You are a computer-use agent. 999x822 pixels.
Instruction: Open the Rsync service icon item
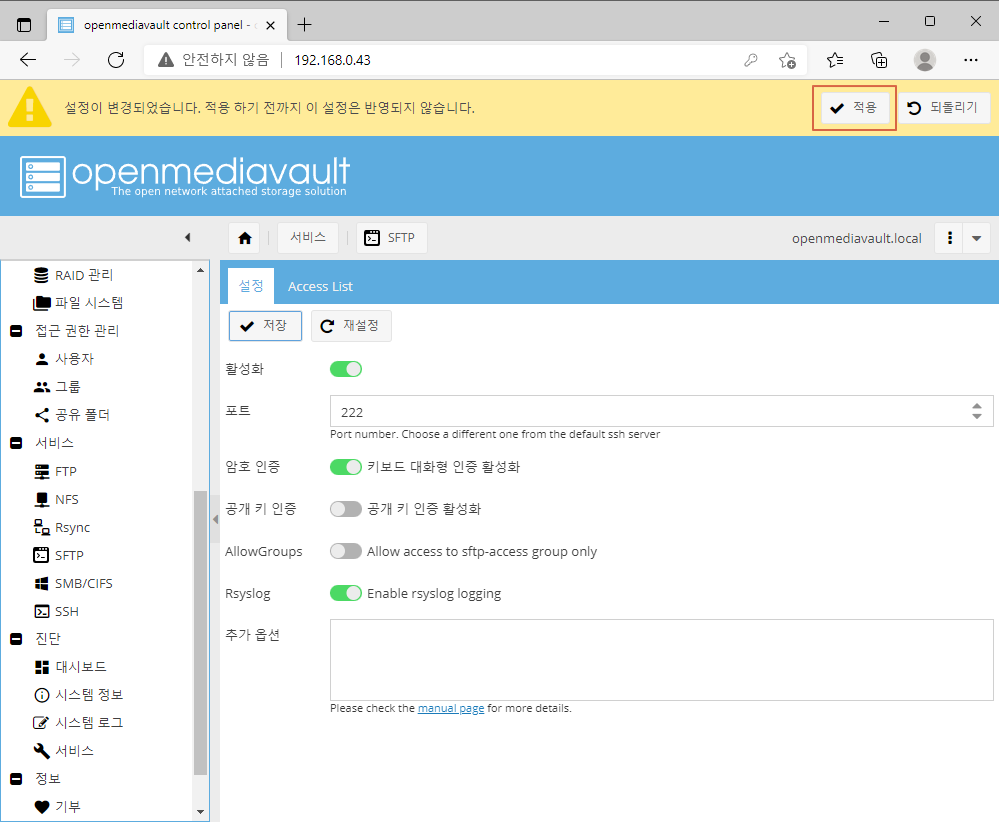[62, 528]
